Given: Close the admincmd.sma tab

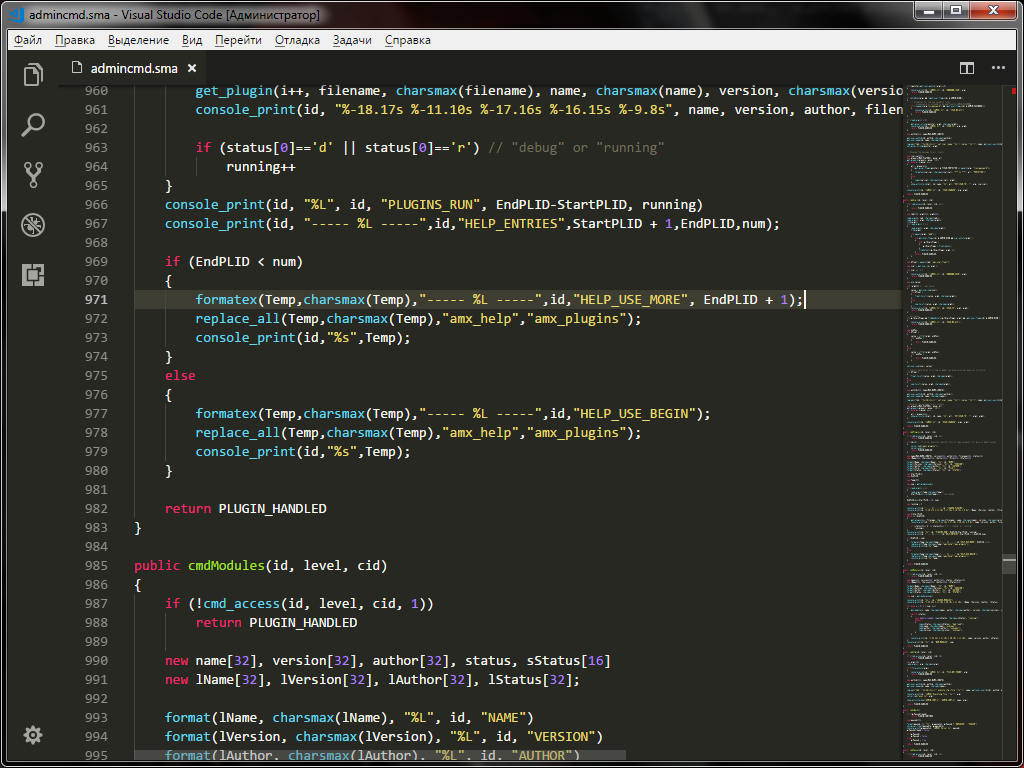Looking at the screenshot, I should tap(192, 68).
